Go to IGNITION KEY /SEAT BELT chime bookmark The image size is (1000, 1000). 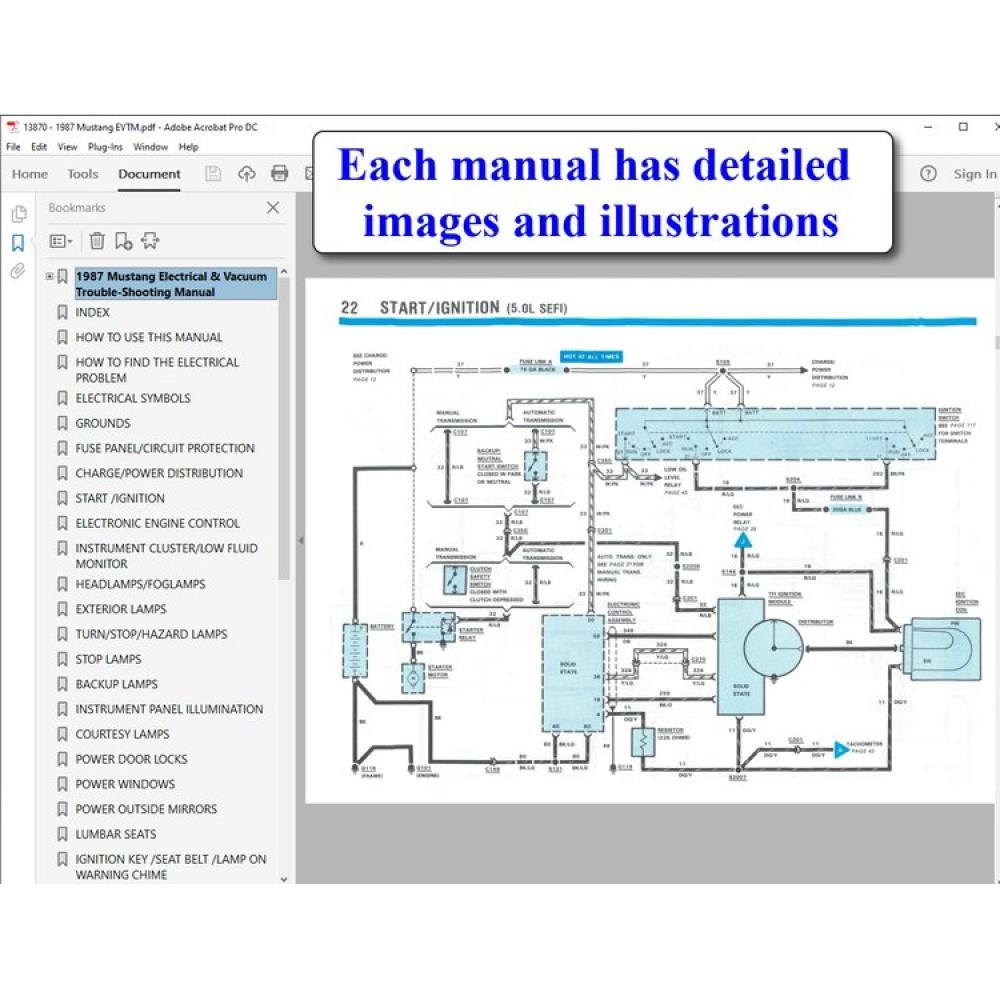tap(171, 867)
